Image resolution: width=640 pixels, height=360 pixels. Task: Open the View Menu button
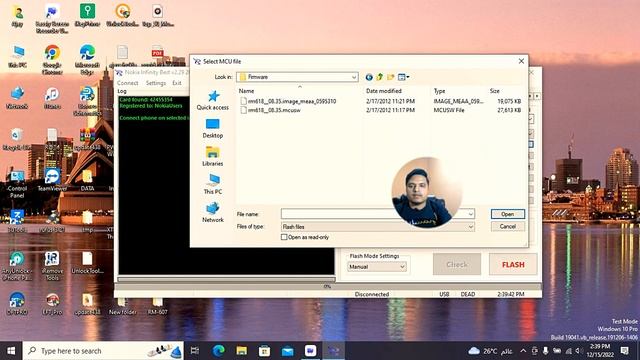403,77
